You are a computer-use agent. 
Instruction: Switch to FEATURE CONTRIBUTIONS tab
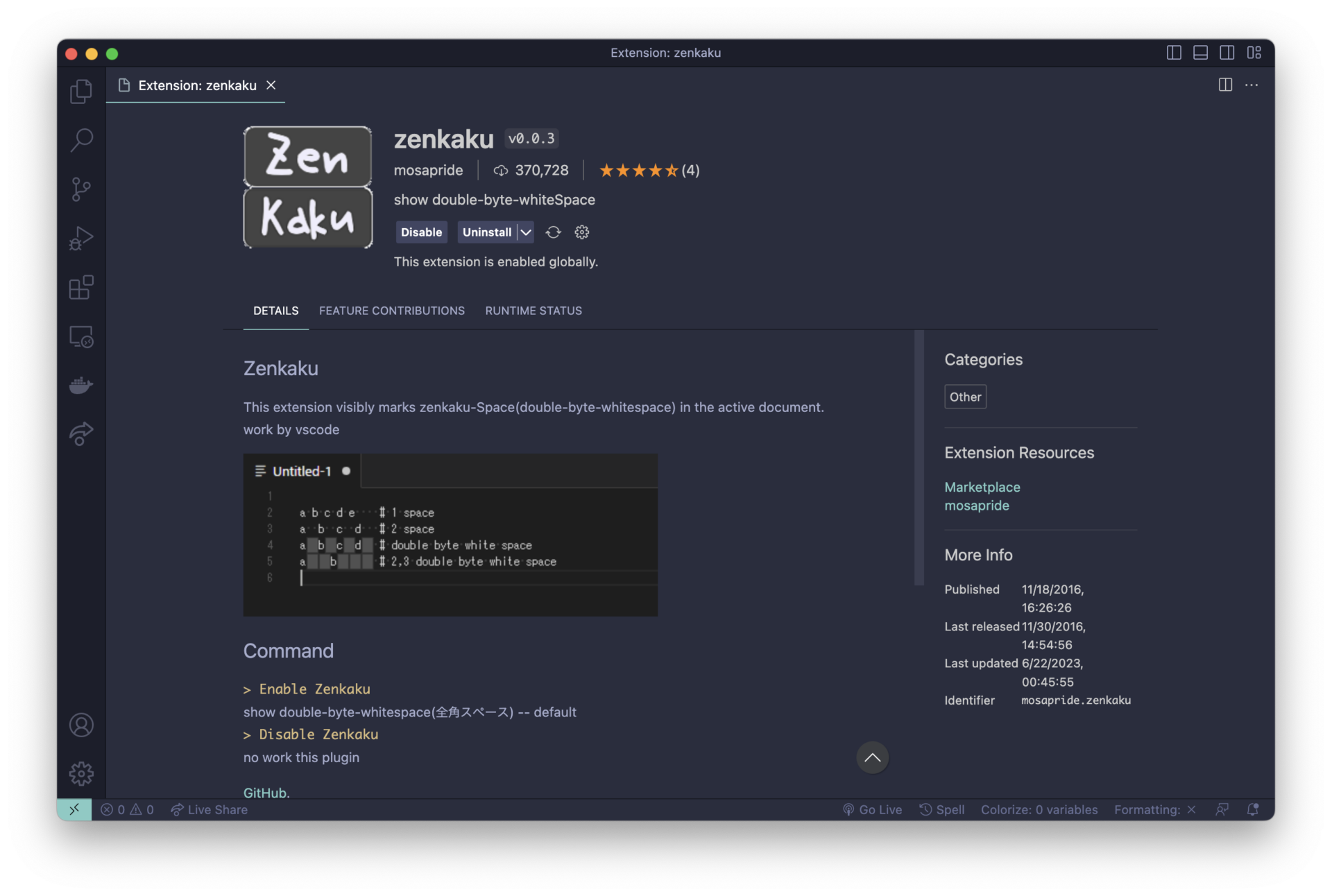pyautogui.click(x=392, y=311)
